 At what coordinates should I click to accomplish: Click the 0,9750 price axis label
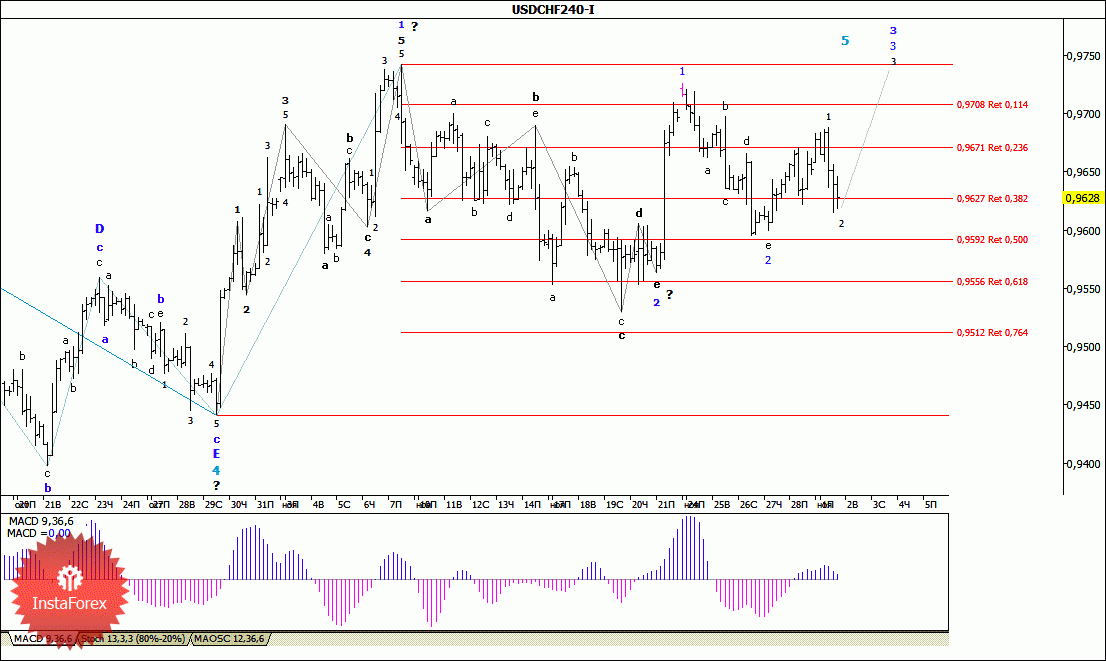(1083, 56)
